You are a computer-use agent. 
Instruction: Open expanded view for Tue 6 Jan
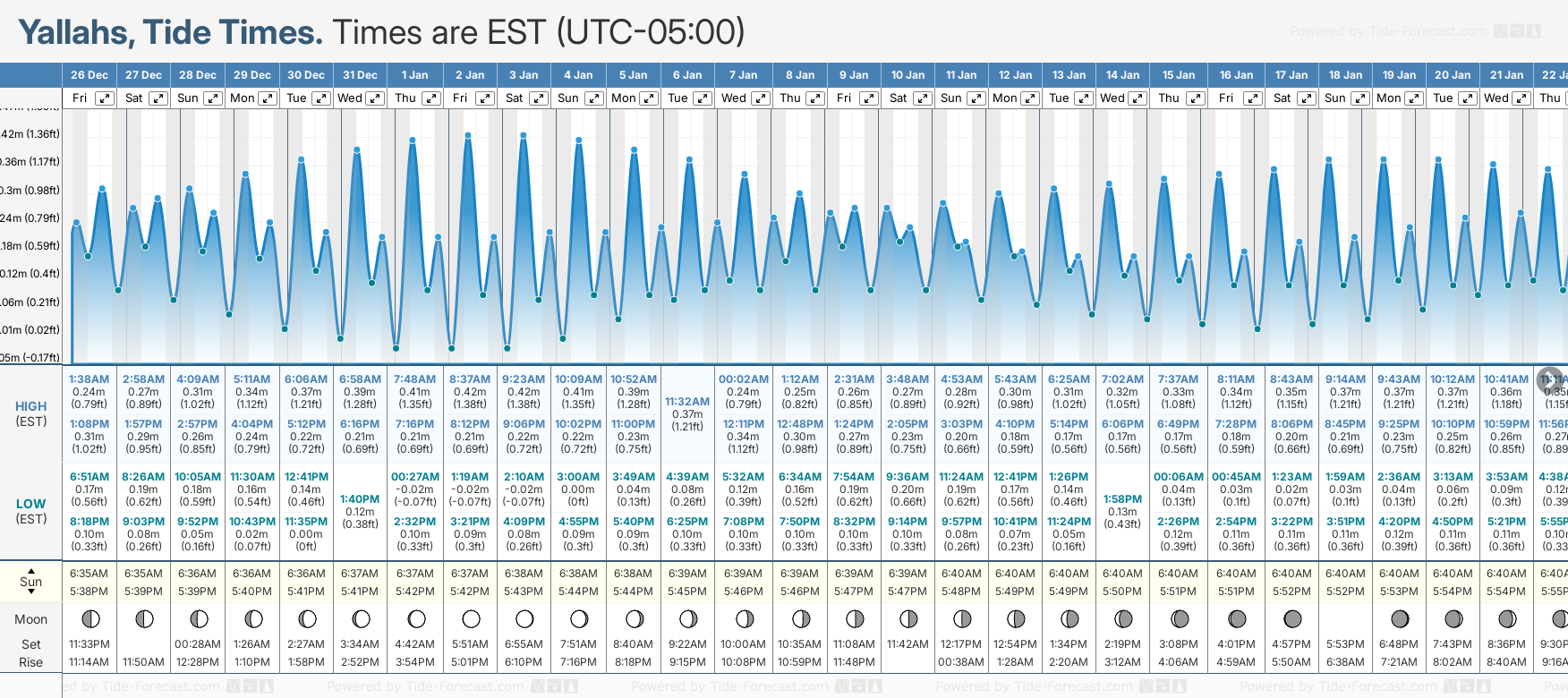click(703, 98)
